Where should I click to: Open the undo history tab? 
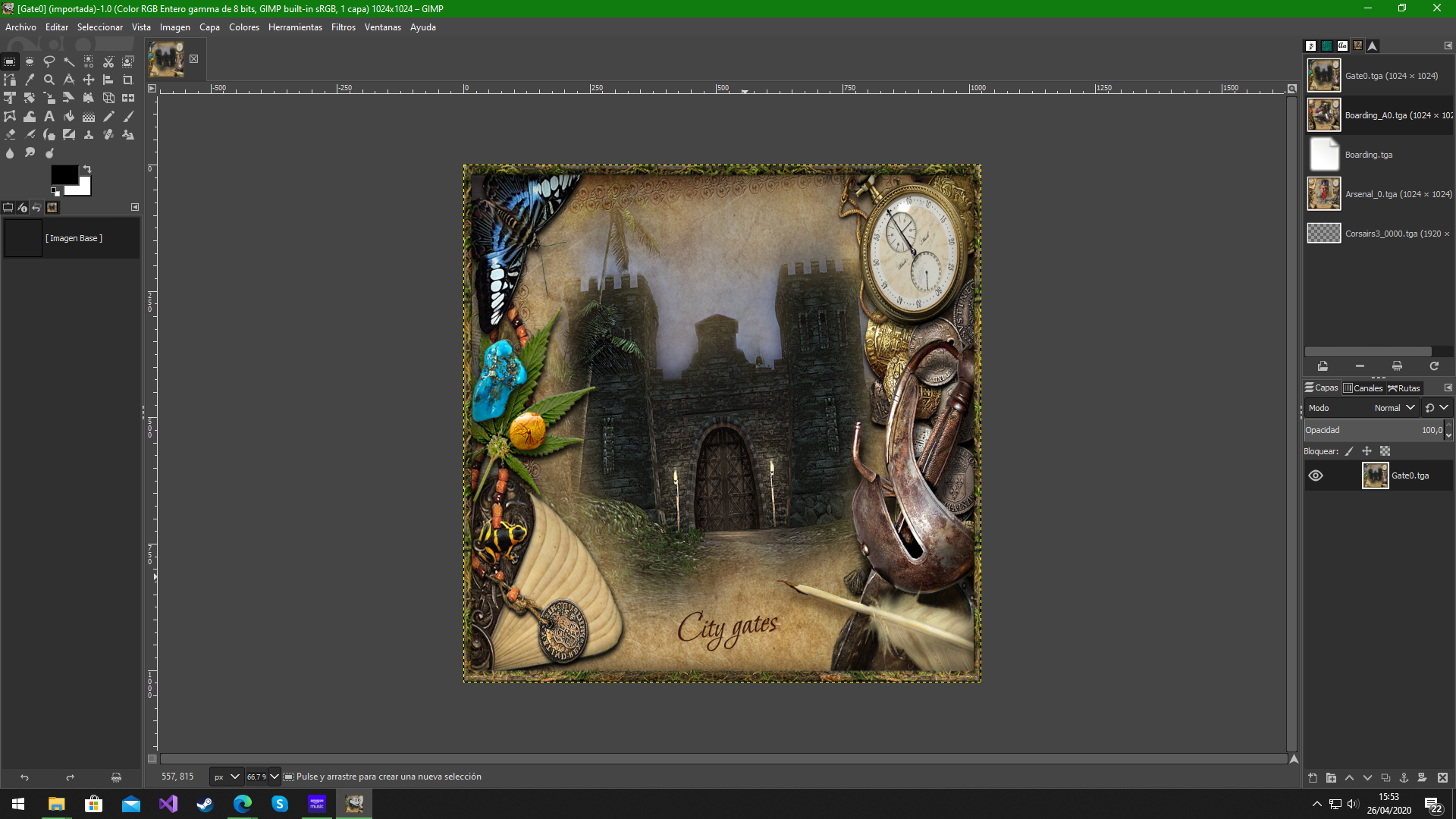coord(36,207)
